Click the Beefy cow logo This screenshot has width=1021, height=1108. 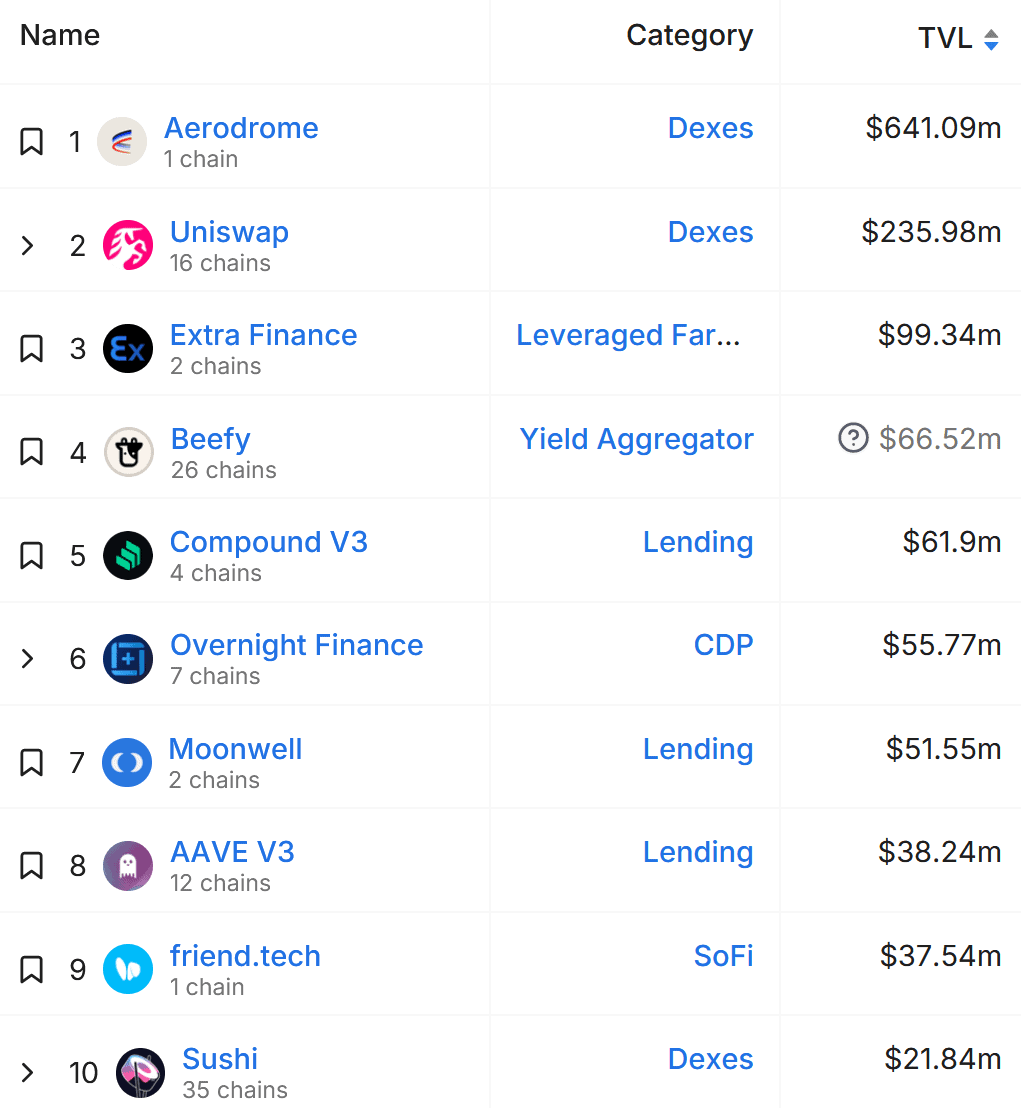click(129, 452)
